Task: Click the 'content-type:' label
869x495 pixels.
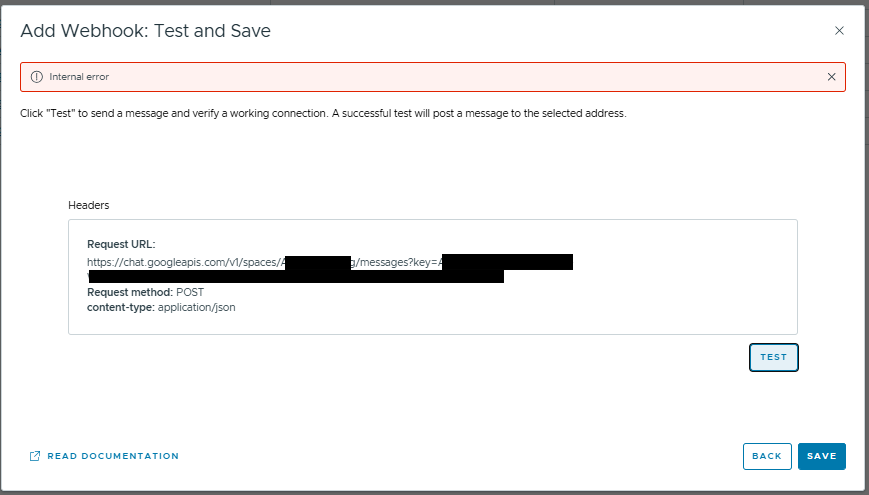Action: pos(120,307)
